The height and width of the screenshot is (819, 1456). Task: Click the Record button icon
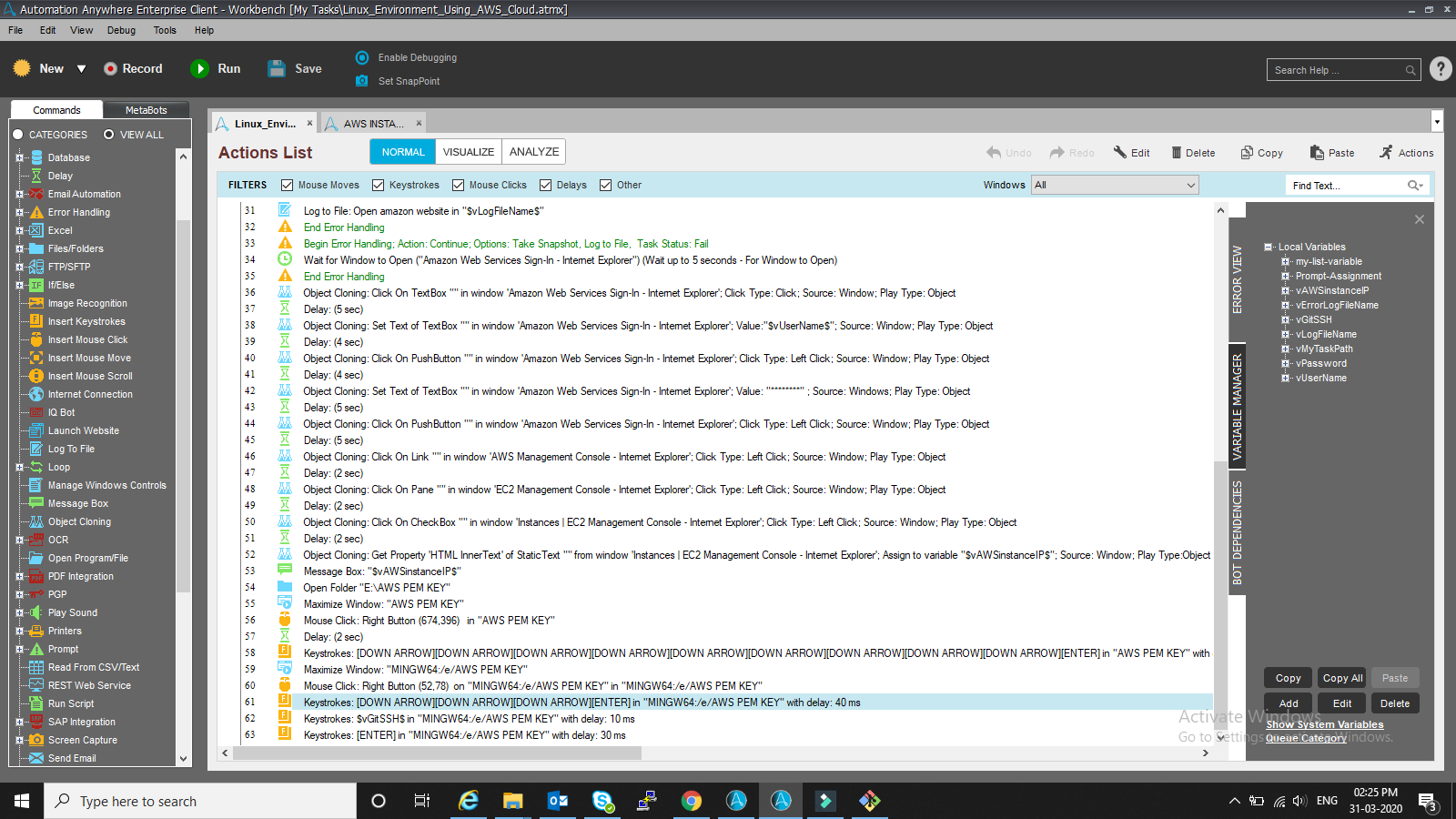coord(110,68)
